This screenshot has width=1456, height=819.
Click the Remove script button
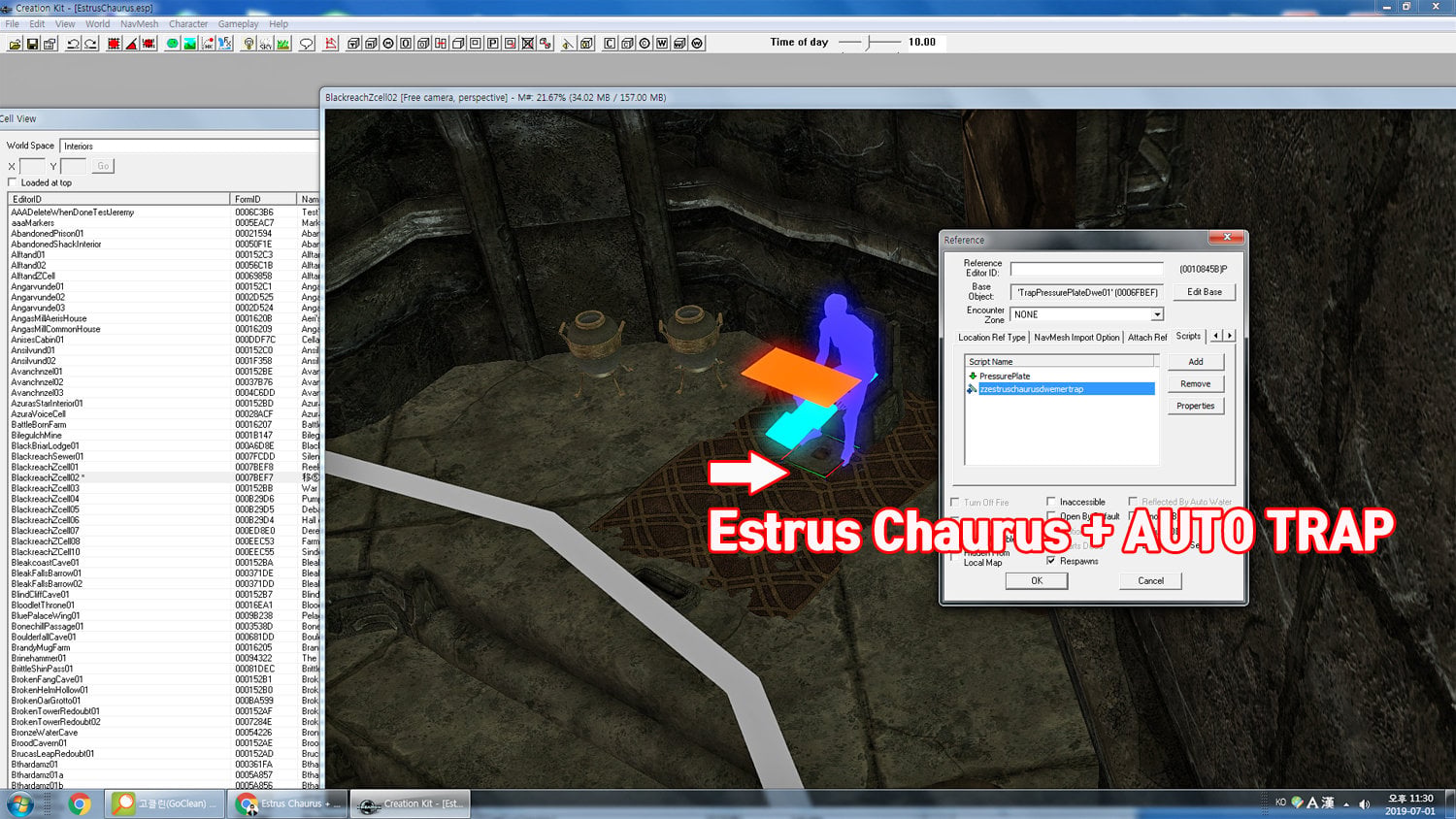[1195, 384]
